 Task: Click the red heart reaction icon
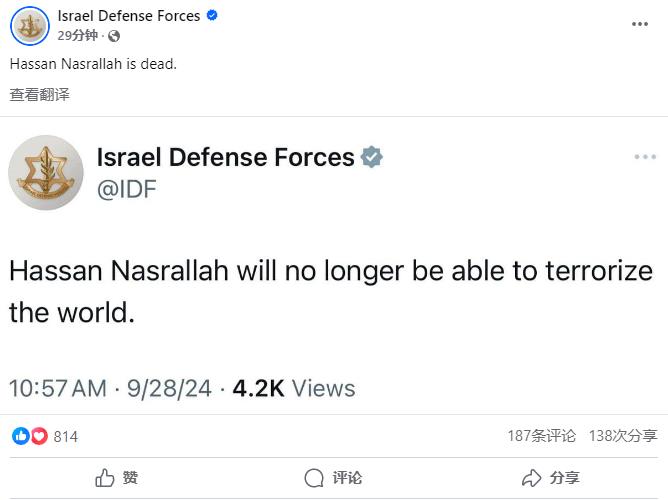(39, 436)
